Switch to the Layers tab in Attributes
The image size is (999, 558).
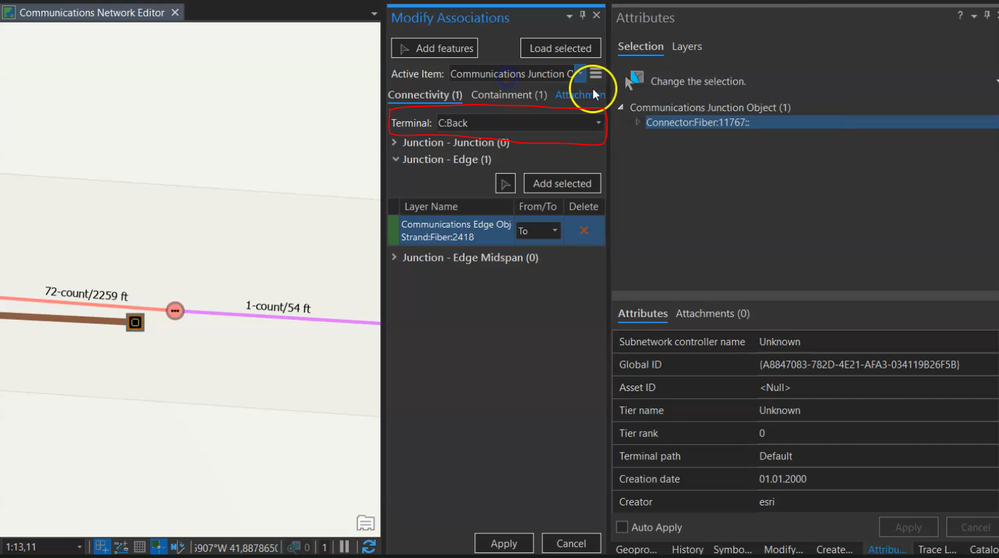687,46
